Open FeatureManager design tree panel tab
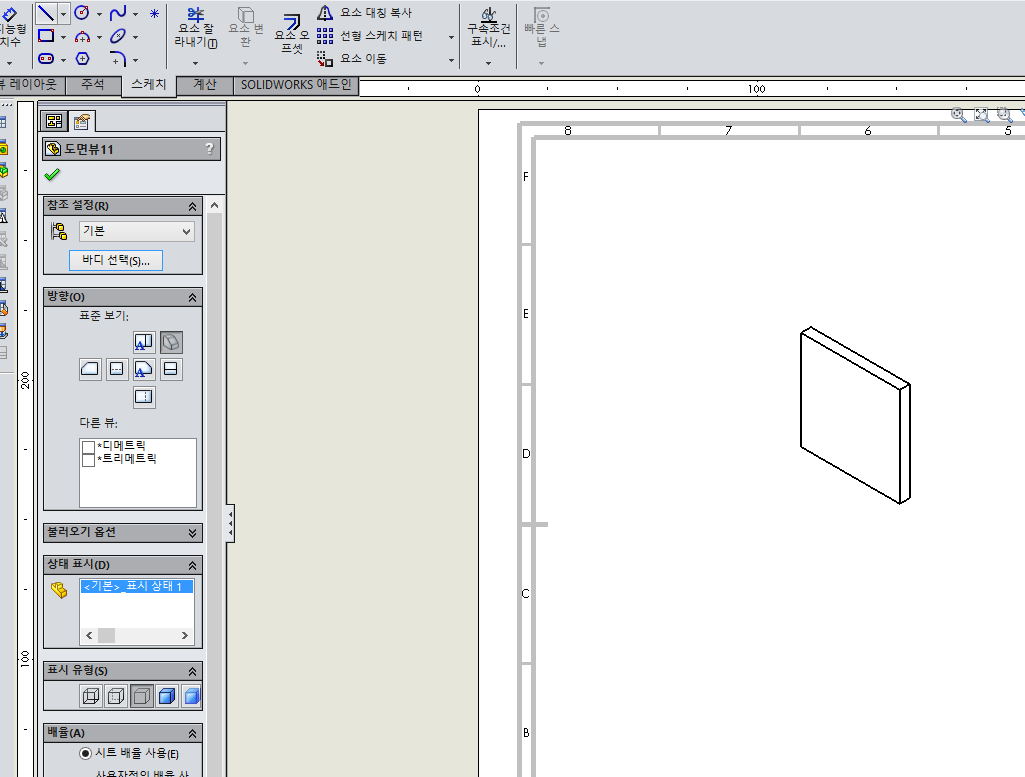The image size is (1025, 777). coord(54,121)
